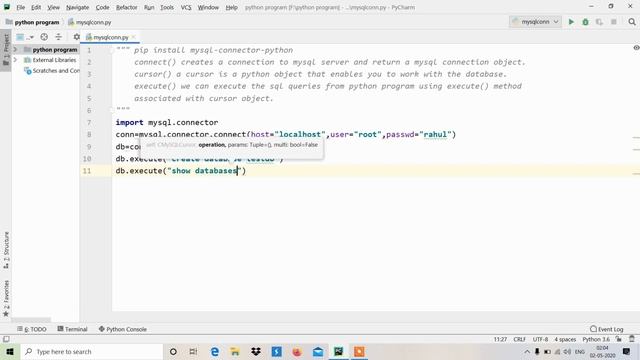Open the Help menu
The height and width of the screenshot is (360, 640).
pos(231,7)
